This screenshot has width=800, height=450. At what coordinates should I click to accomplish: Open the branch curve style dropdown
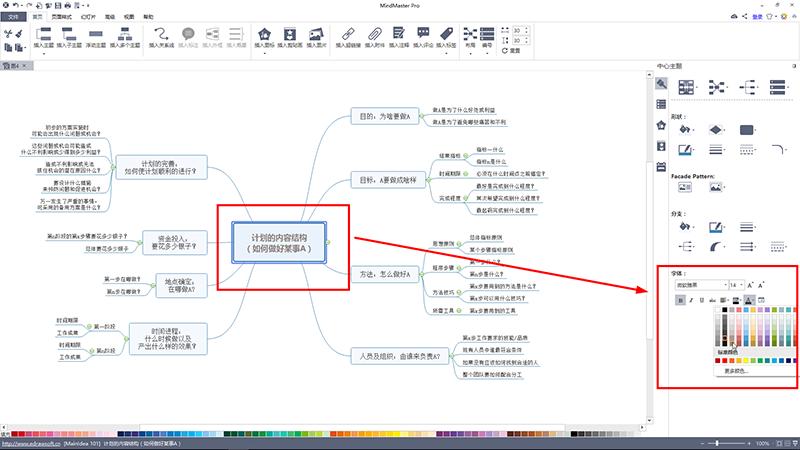717,247
